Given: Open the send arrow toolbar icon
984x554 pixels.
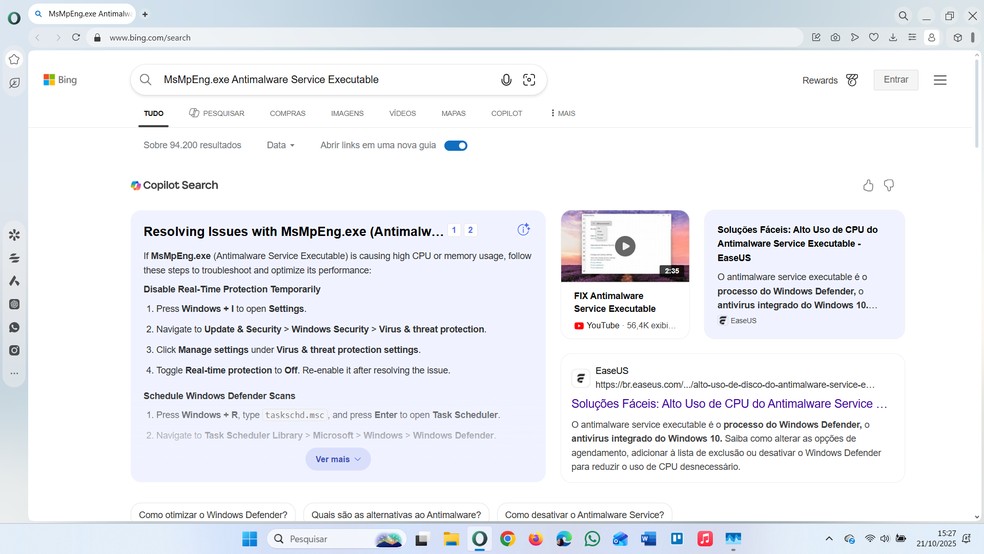Looking at the screenshot, I should tap(855, 38).
